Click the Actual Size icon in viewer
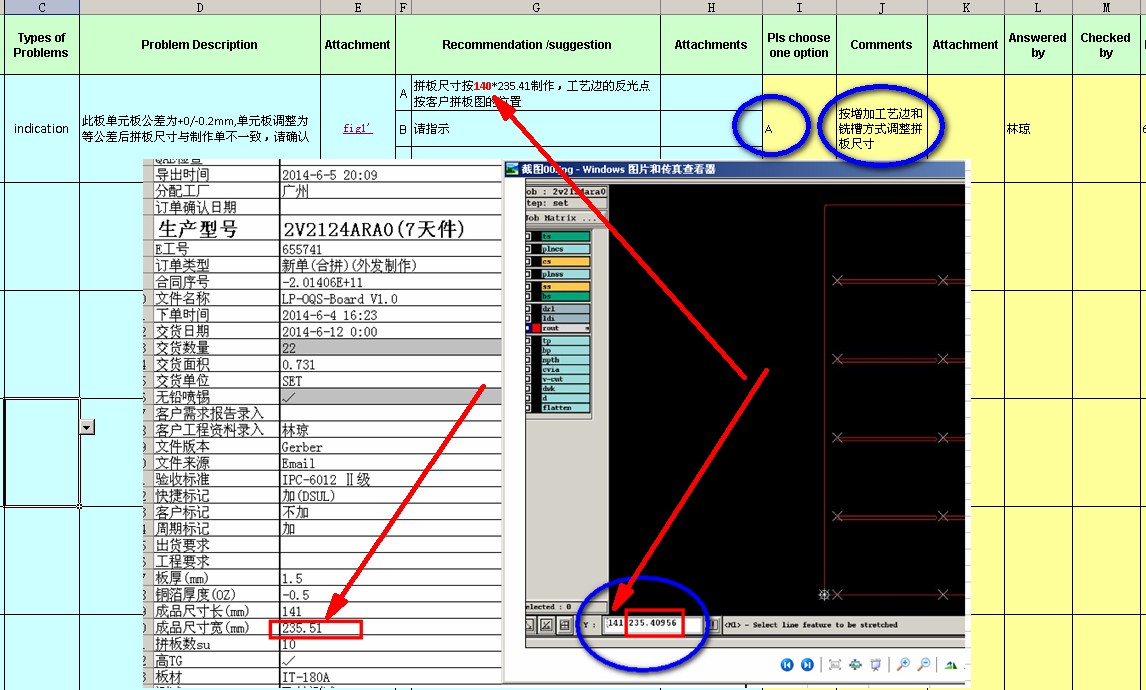 tap(855, 664)
